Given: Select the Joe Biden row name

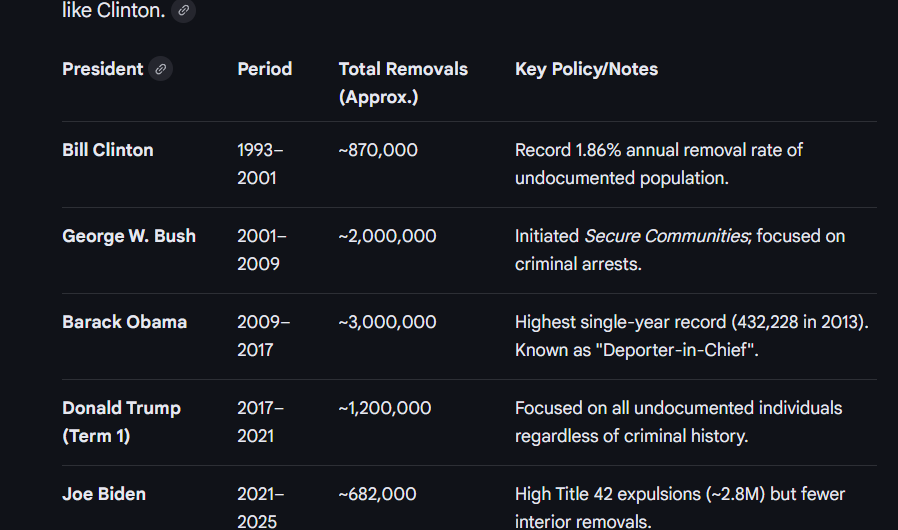Looking at the screenshot, I should coord(104,494).
